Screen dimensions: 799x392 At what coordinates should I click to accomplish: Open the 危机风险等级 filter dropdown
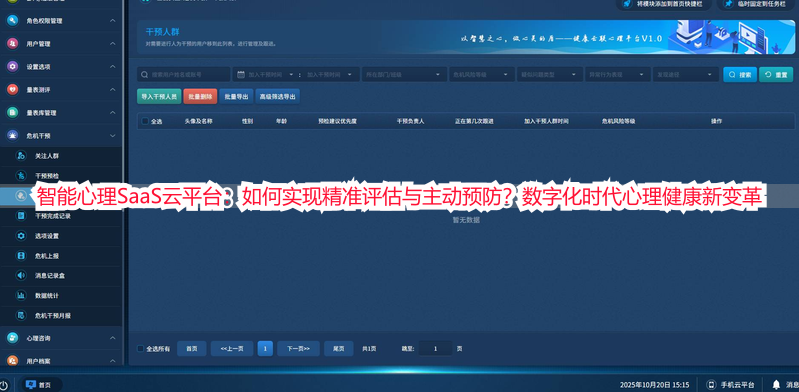(x=482, y=74)
